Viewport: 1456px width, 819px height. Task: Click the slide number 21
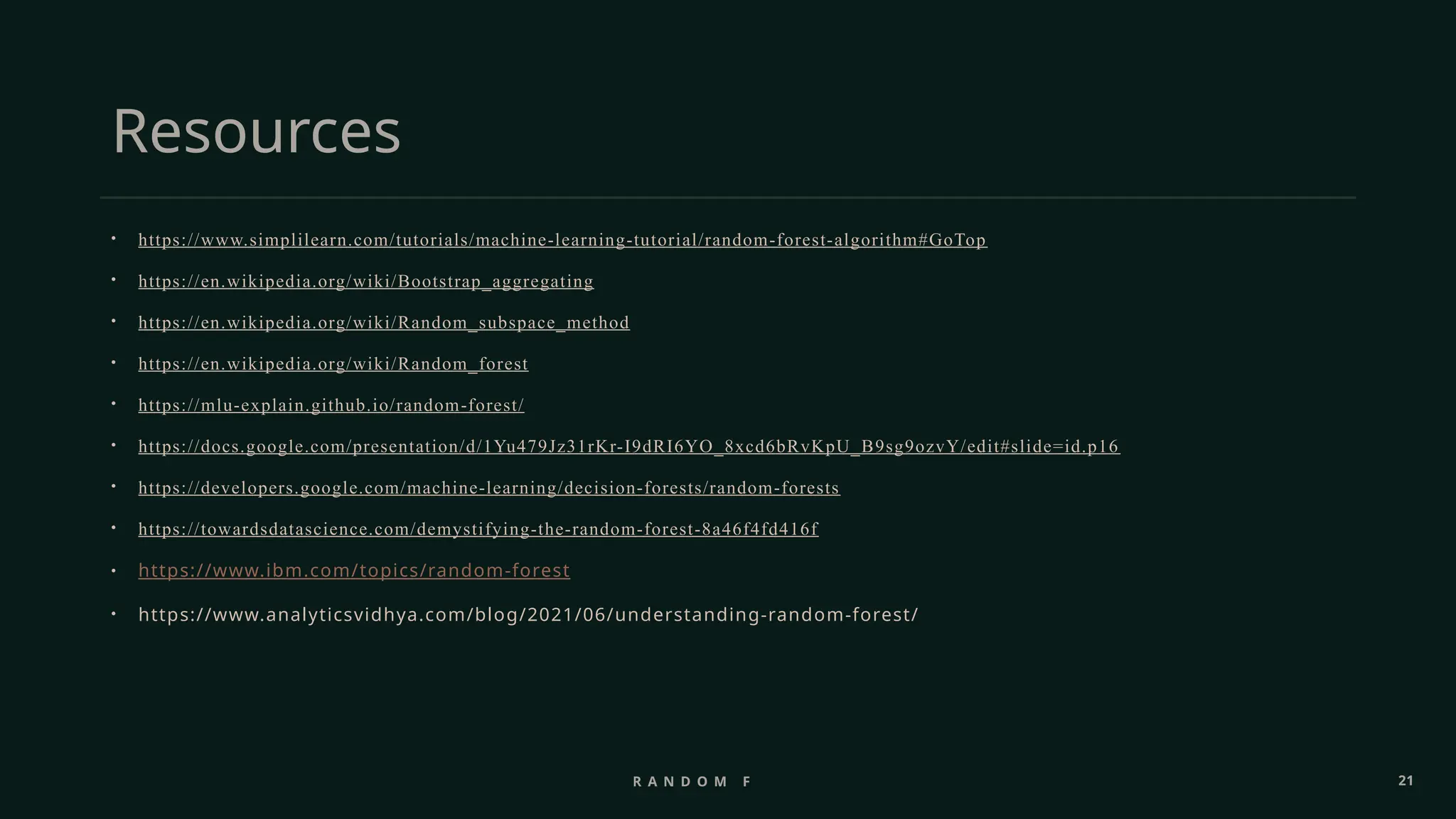[1406, 781]
